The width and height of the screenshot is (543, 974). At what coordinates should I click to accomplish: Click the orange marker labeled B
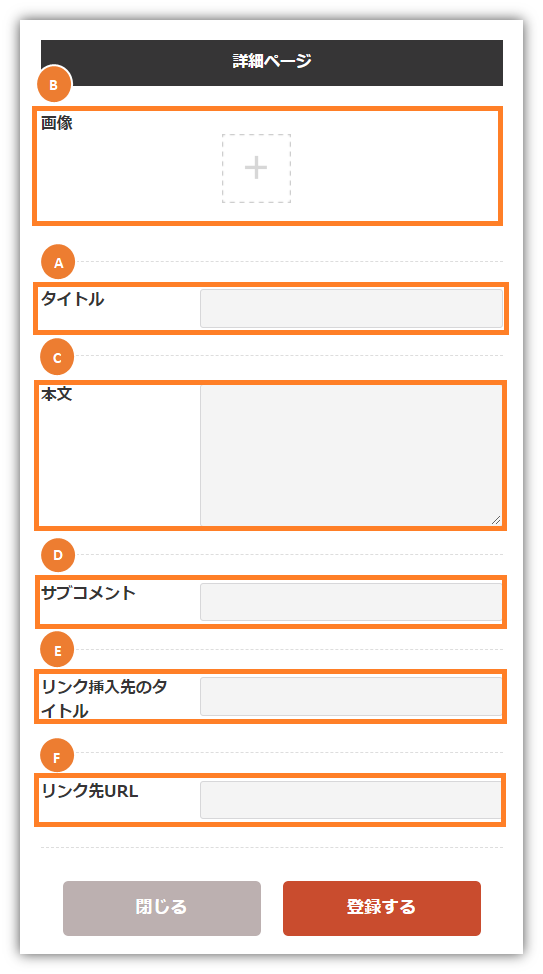(x=53, y=85)
